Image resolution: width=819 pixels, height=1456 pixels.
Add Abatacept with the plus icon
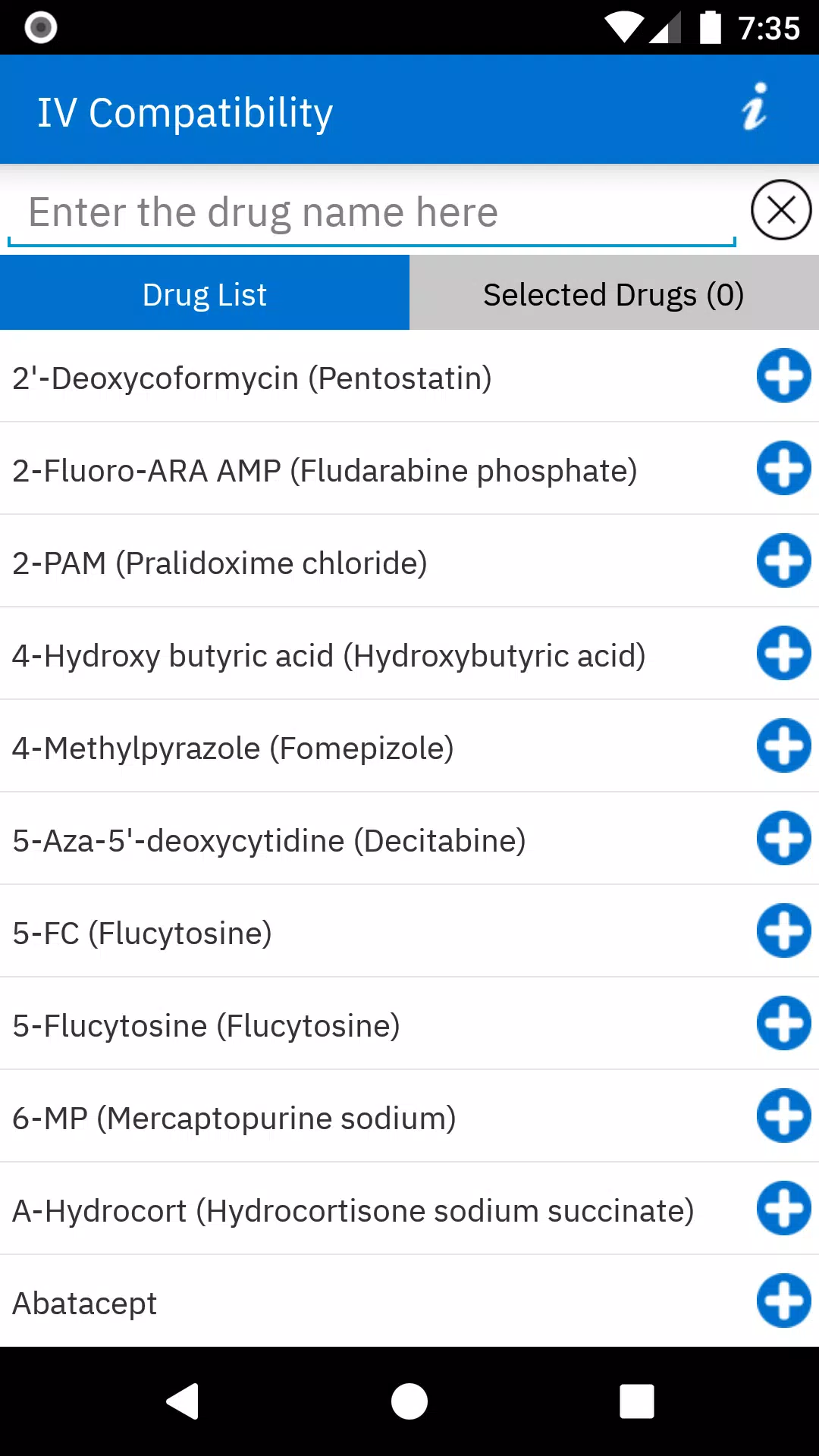pyautogui.click(x=783, y=1301)
